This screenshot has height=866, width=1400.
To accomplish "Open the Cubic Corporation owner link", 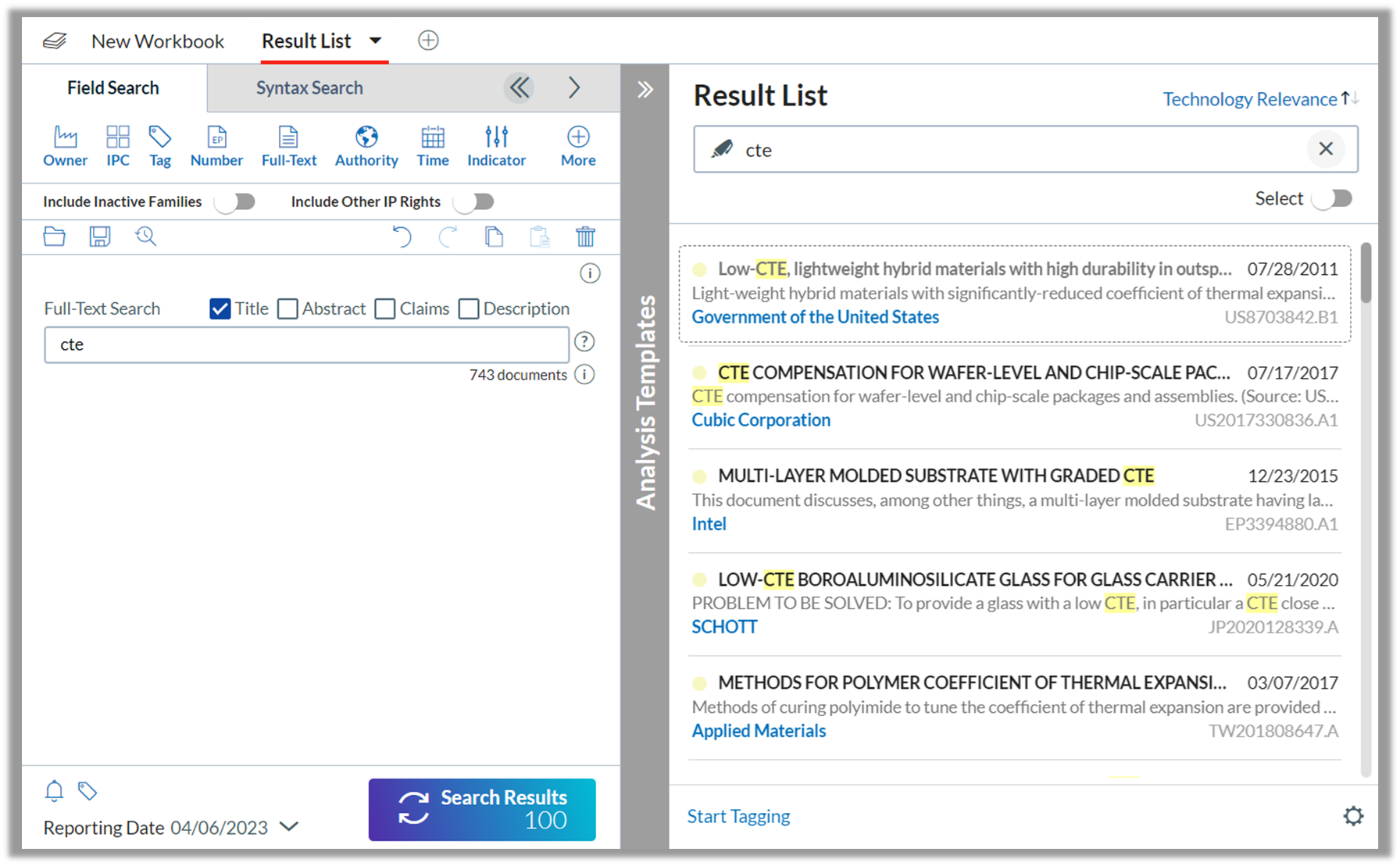I will 761,420.
